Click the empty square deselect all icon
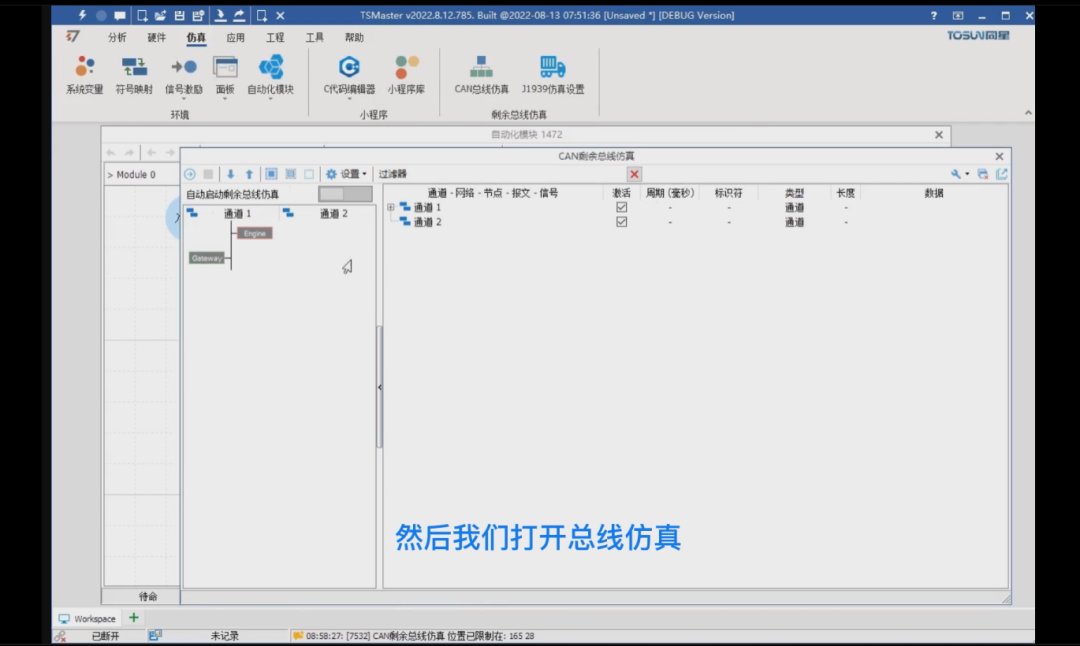Viewport: 1080px width, 646px height. [309, 174]
